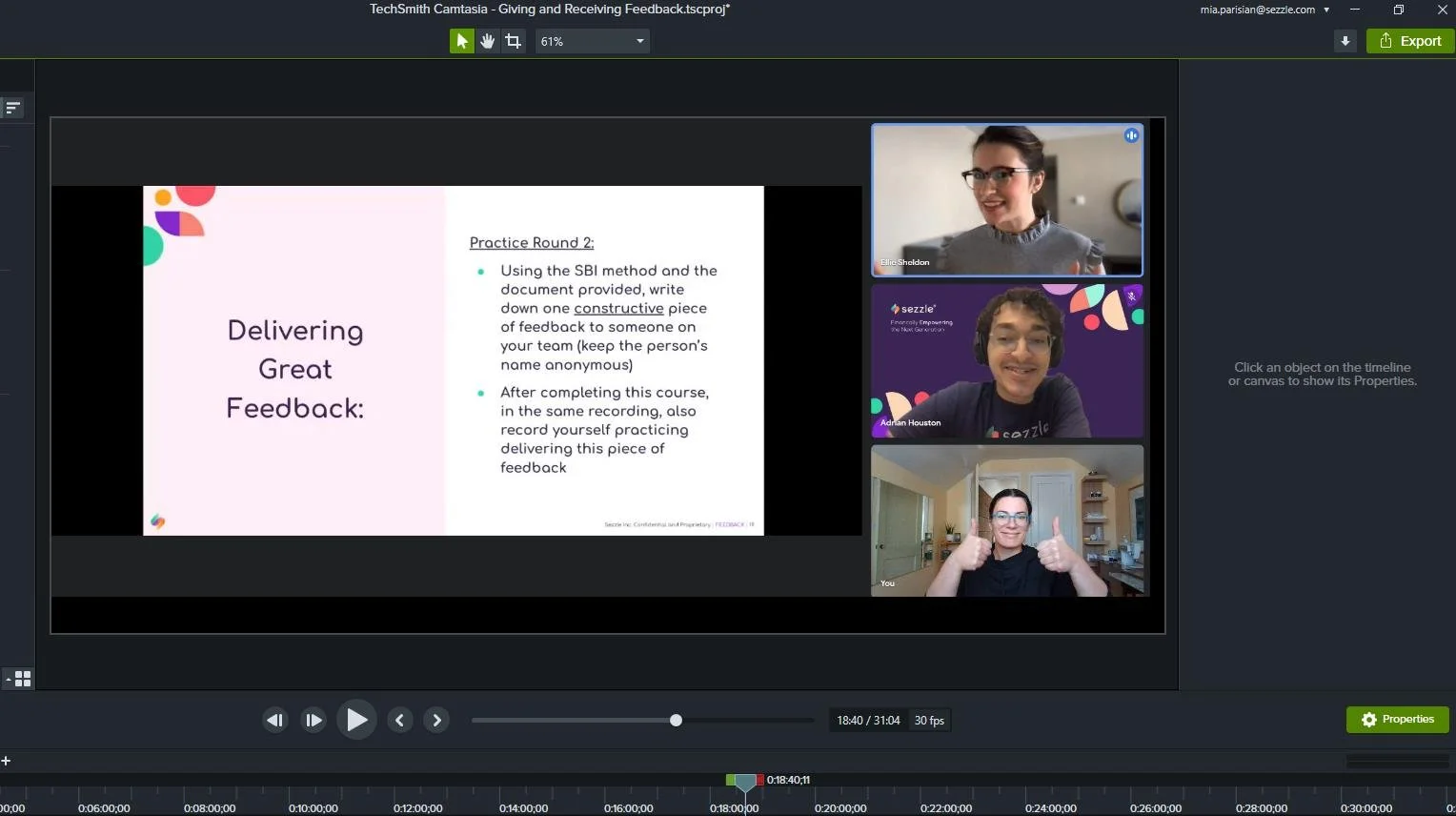Click the green in-point selection handle

pyautogui.click(x=731, y=780)
